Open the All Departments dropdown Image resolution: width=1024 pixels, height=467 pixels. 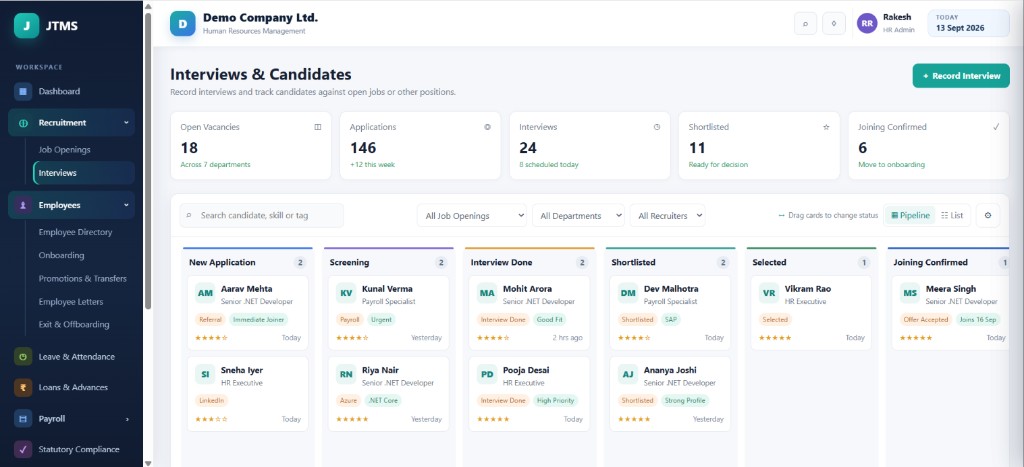click(578, 216)
